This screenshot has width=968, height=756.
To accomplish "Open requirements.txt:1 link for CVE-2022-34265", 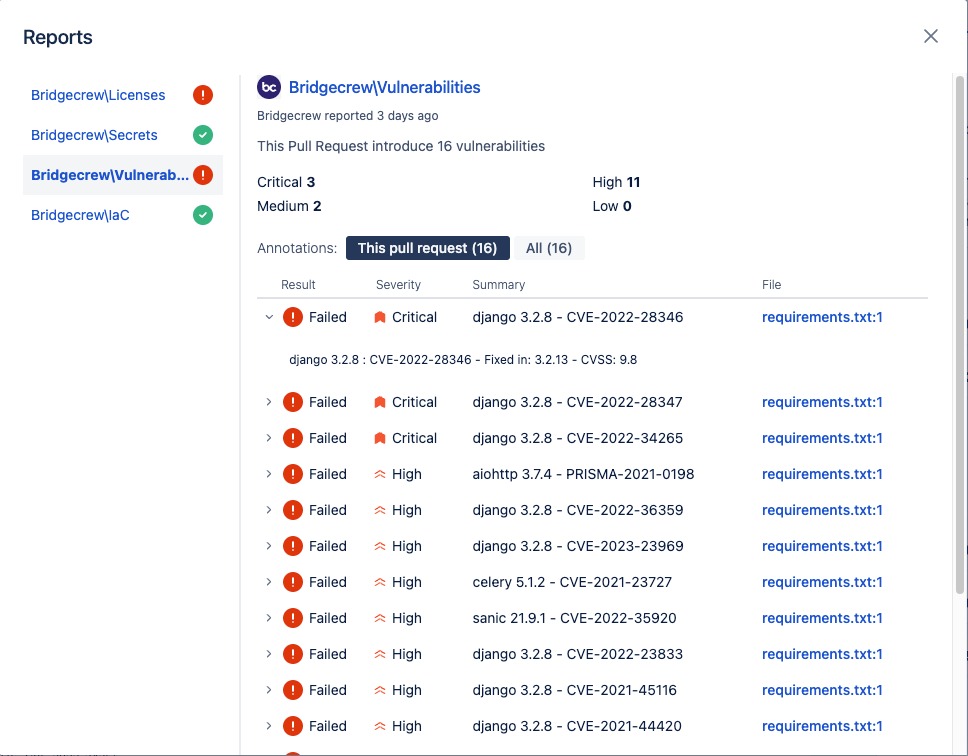I will [x=822, y=438].
